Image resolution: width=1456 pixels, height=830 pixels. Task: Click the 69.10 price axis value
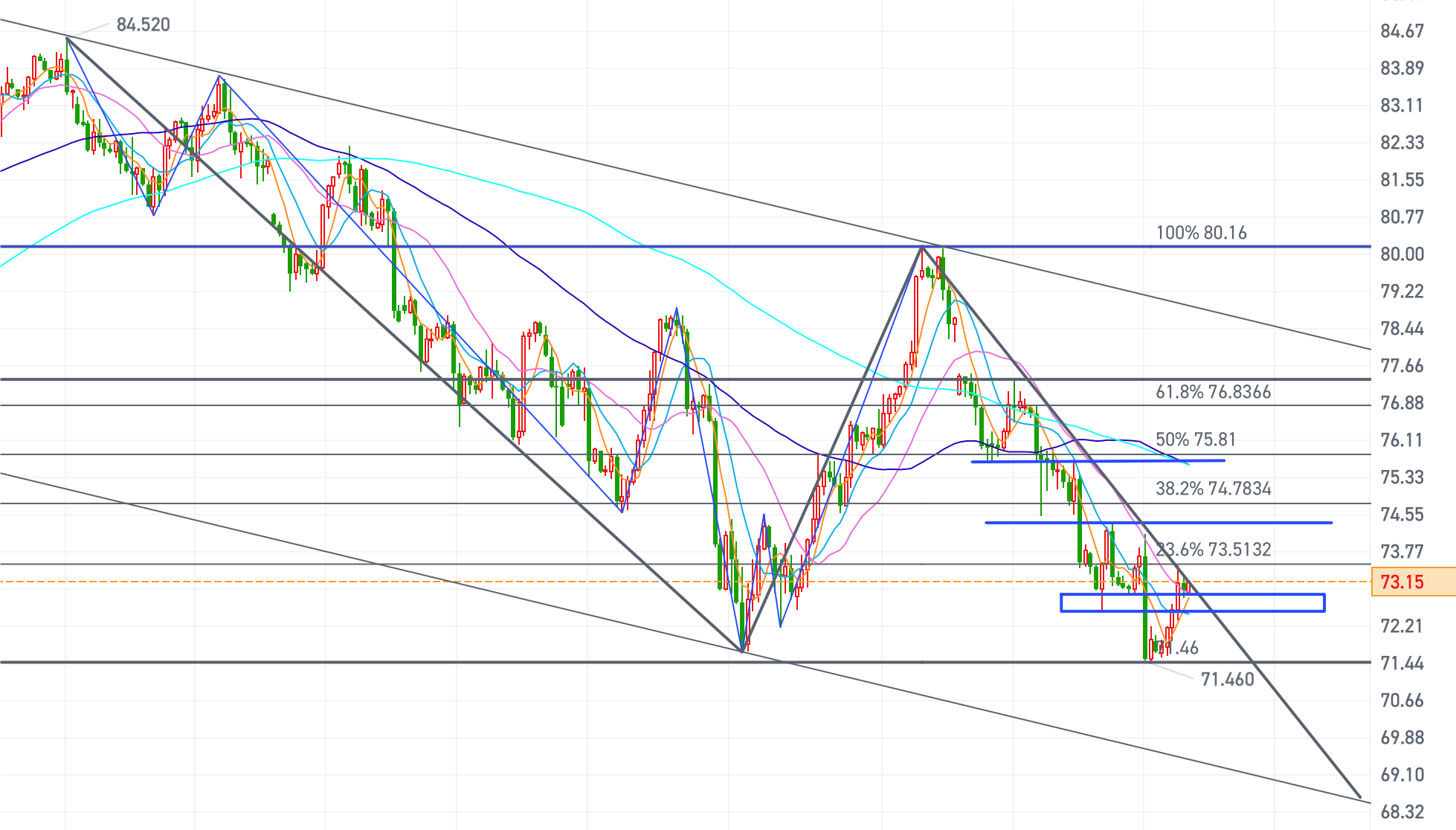click(1402, 775)
